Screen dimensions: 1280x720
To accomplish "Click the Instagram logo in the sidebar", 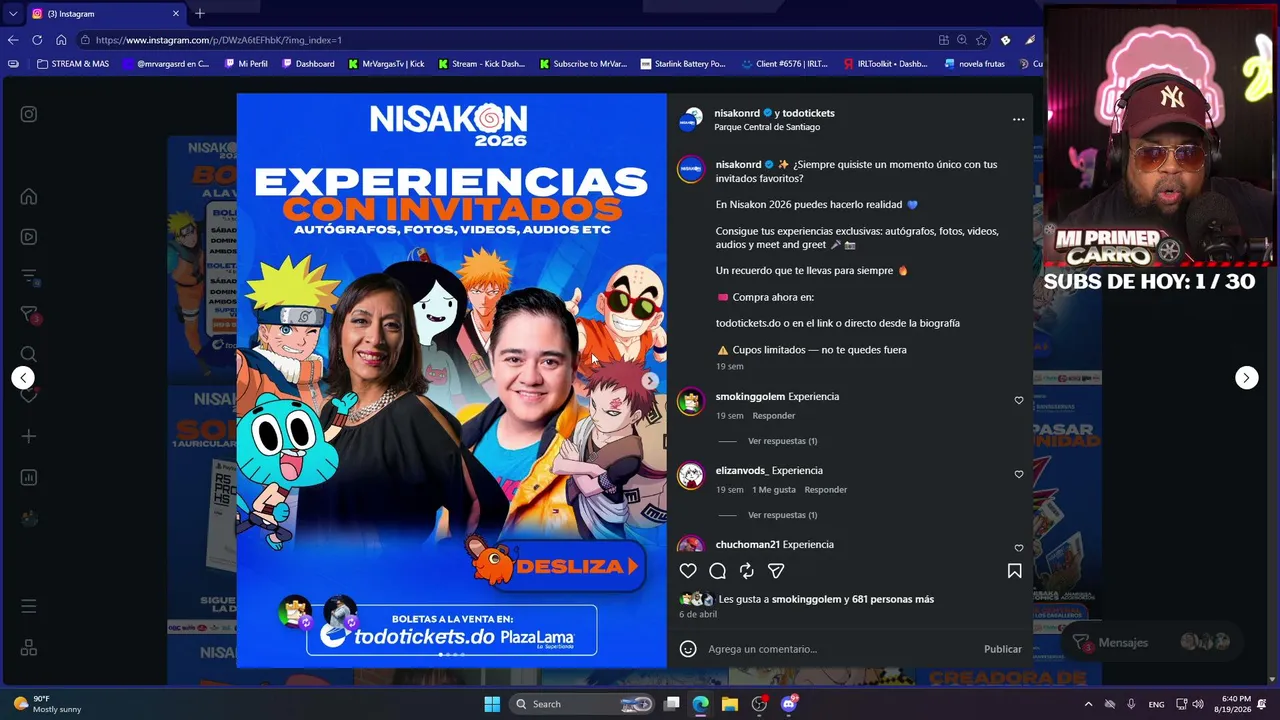I will point(29,114).
